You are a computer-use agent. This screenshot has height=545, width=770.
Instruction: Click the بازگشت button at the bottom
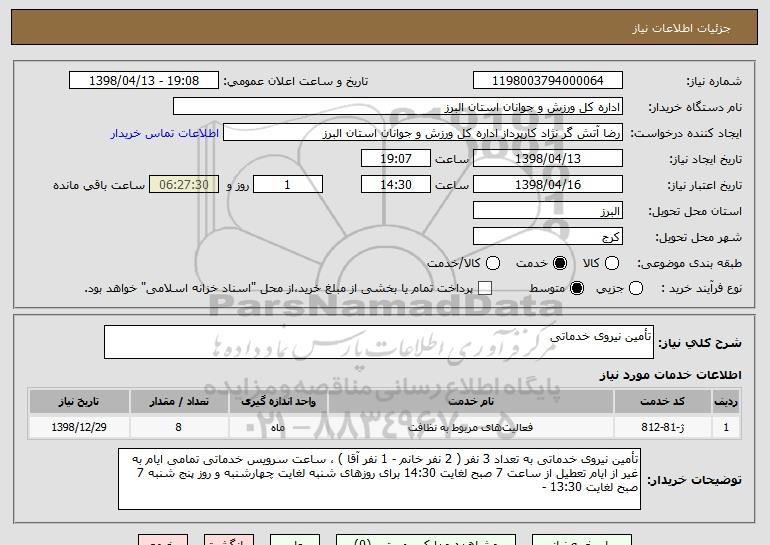click(229, 540)
